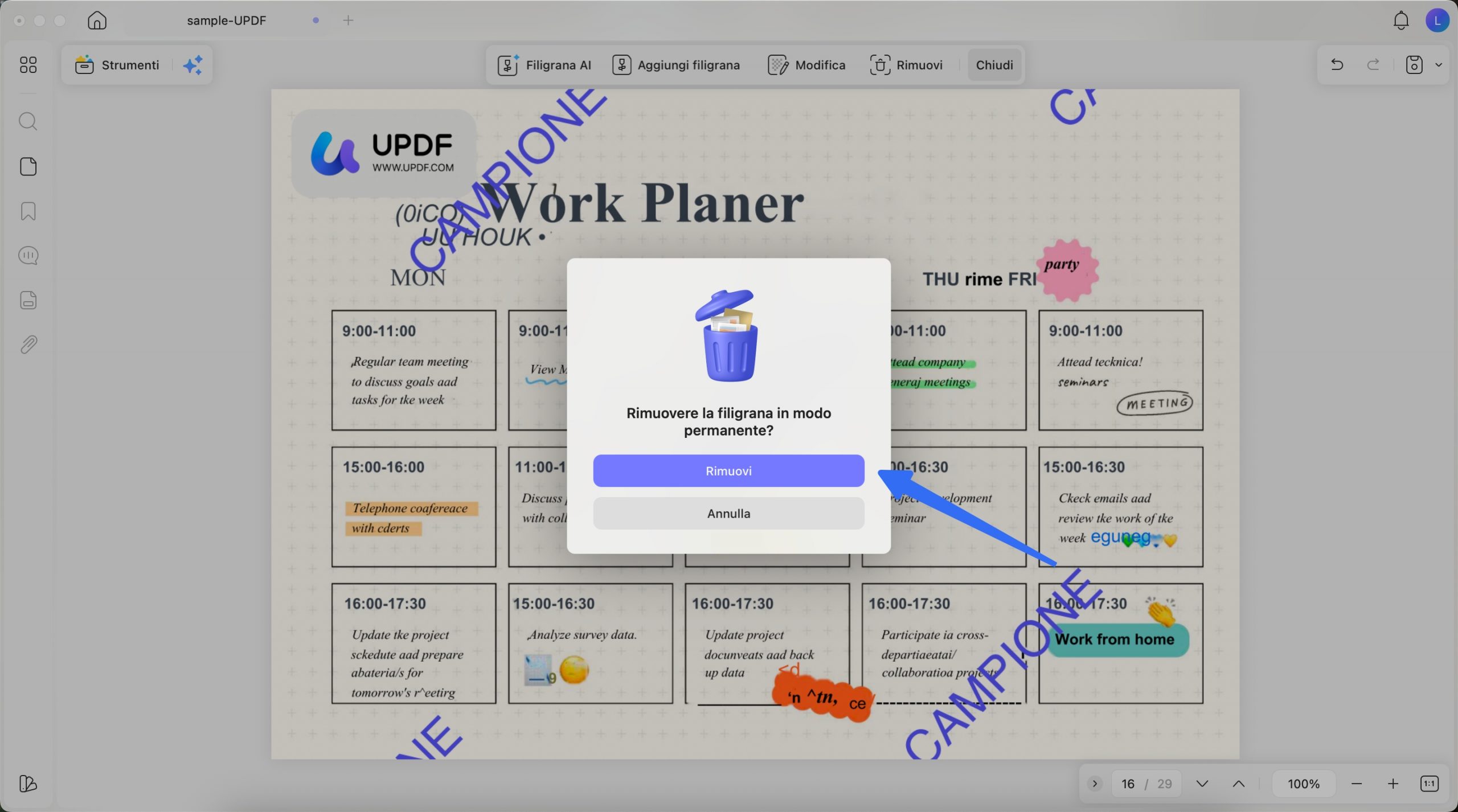
Task: Zoom out with the minus icon
Action: [1356, 784]
